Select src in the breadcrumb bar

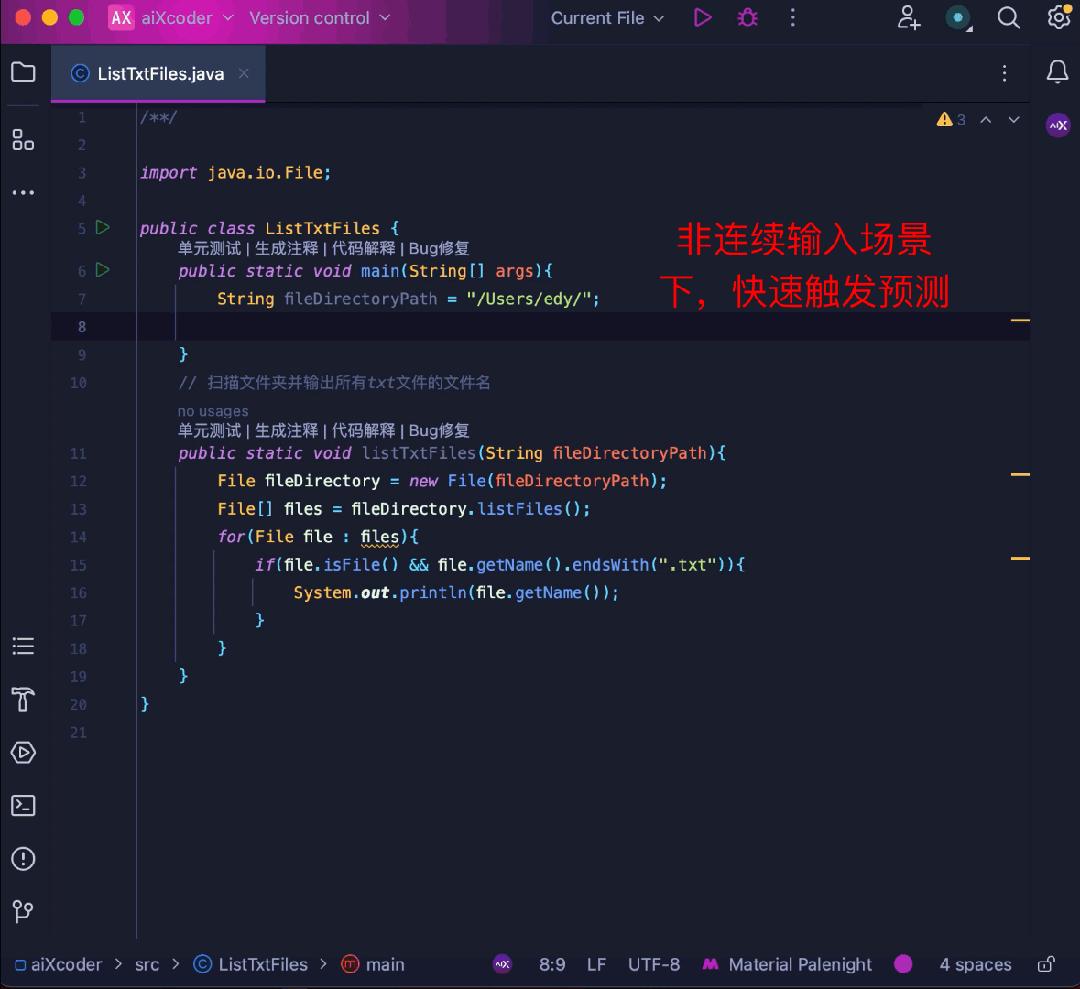tap(146, 964)
